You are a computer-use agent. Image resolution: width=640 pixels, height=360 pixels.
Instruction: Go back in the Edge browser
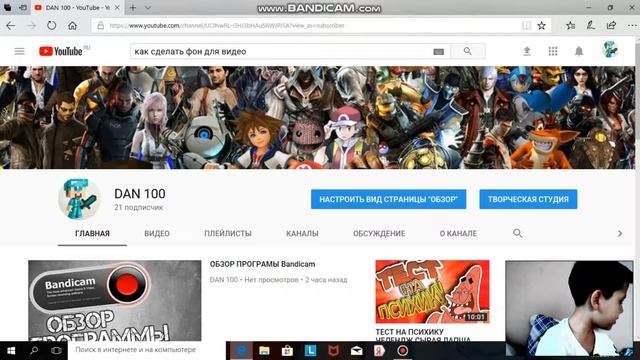(11, 25)
